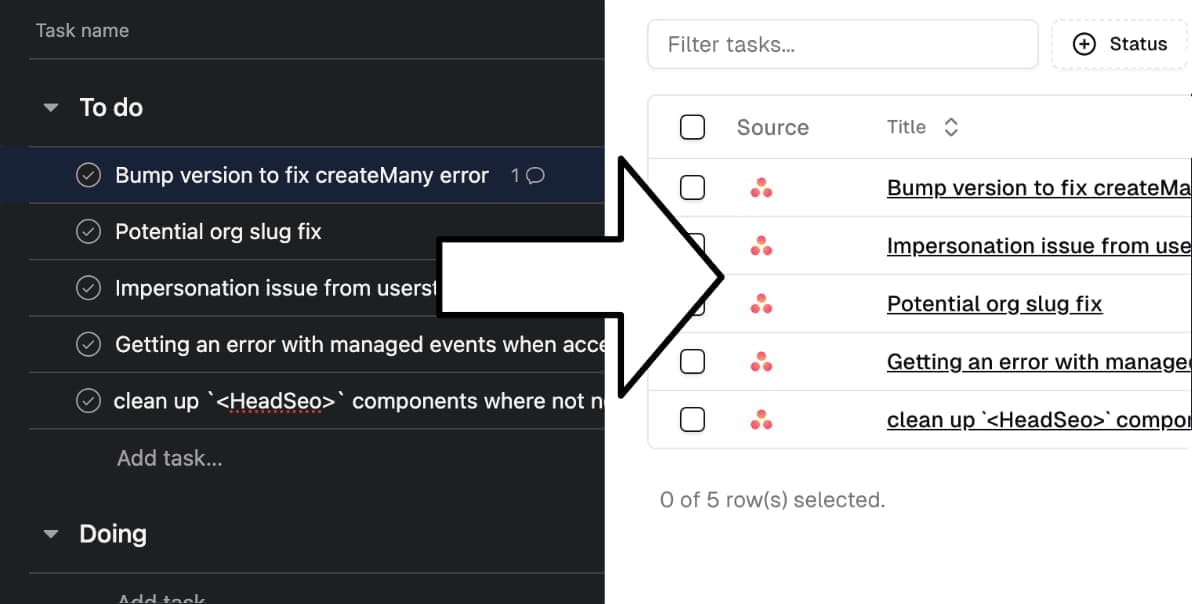This screenshot has width=1192, height=604.
Task: Select the checkbox for the 'Getting an error' row
Action: coord(692,362)
